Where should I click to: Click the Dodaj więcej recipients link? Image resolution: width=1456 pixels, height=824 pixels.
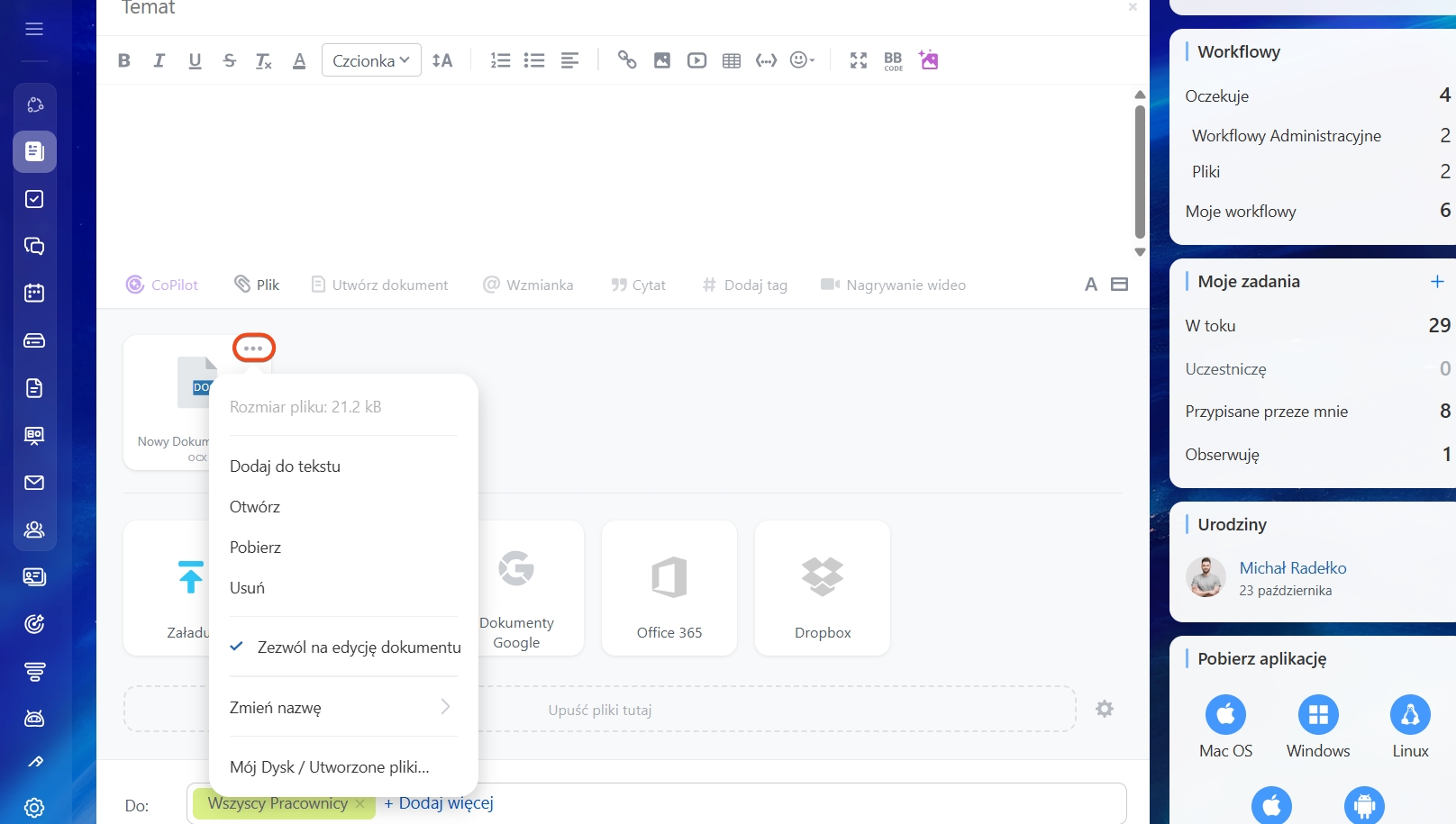click(x=439, y=803)
